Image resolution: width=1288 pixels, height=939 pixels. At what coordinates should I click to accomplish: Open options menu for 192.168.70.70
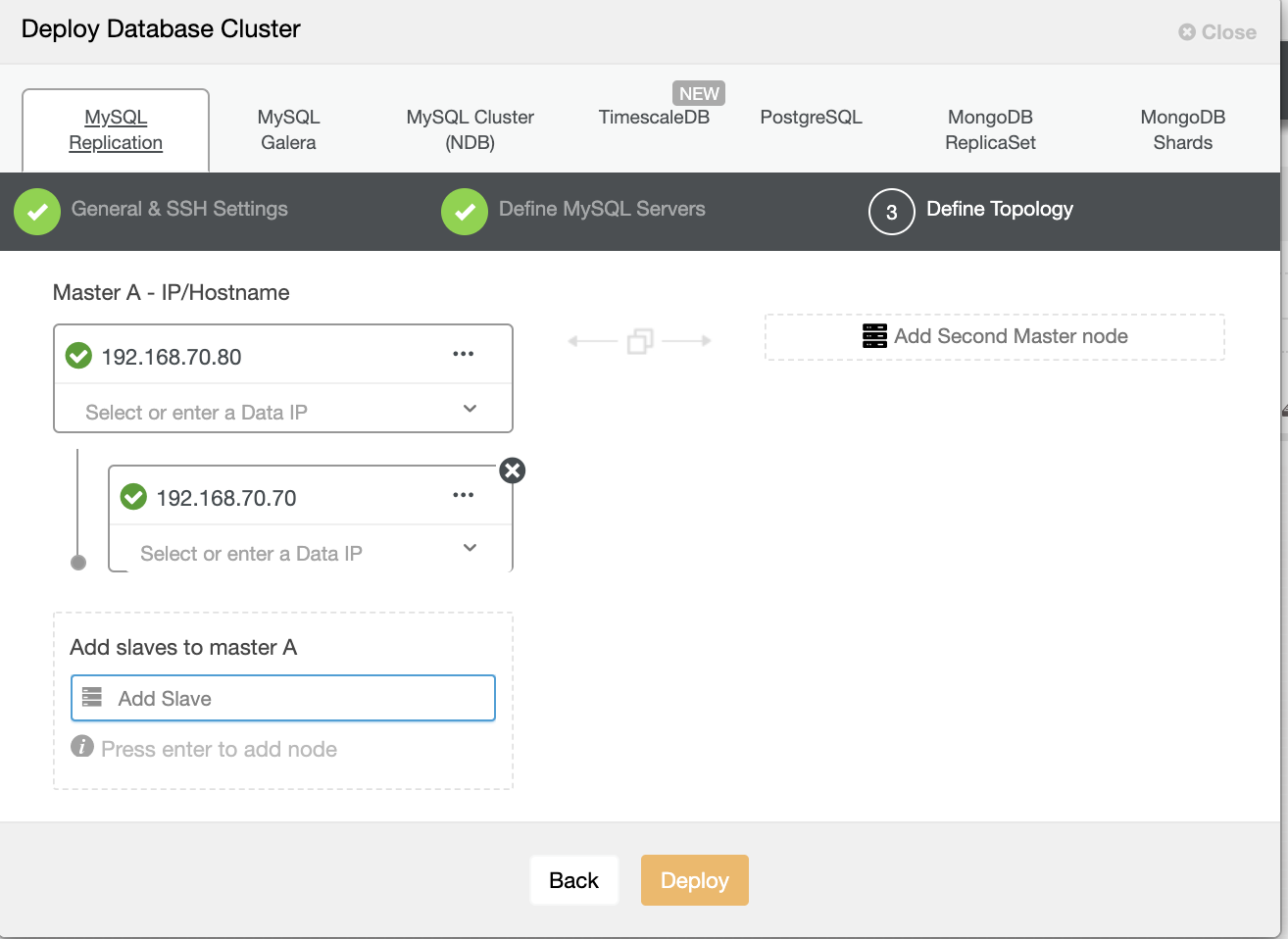click(x=464, y=495)
